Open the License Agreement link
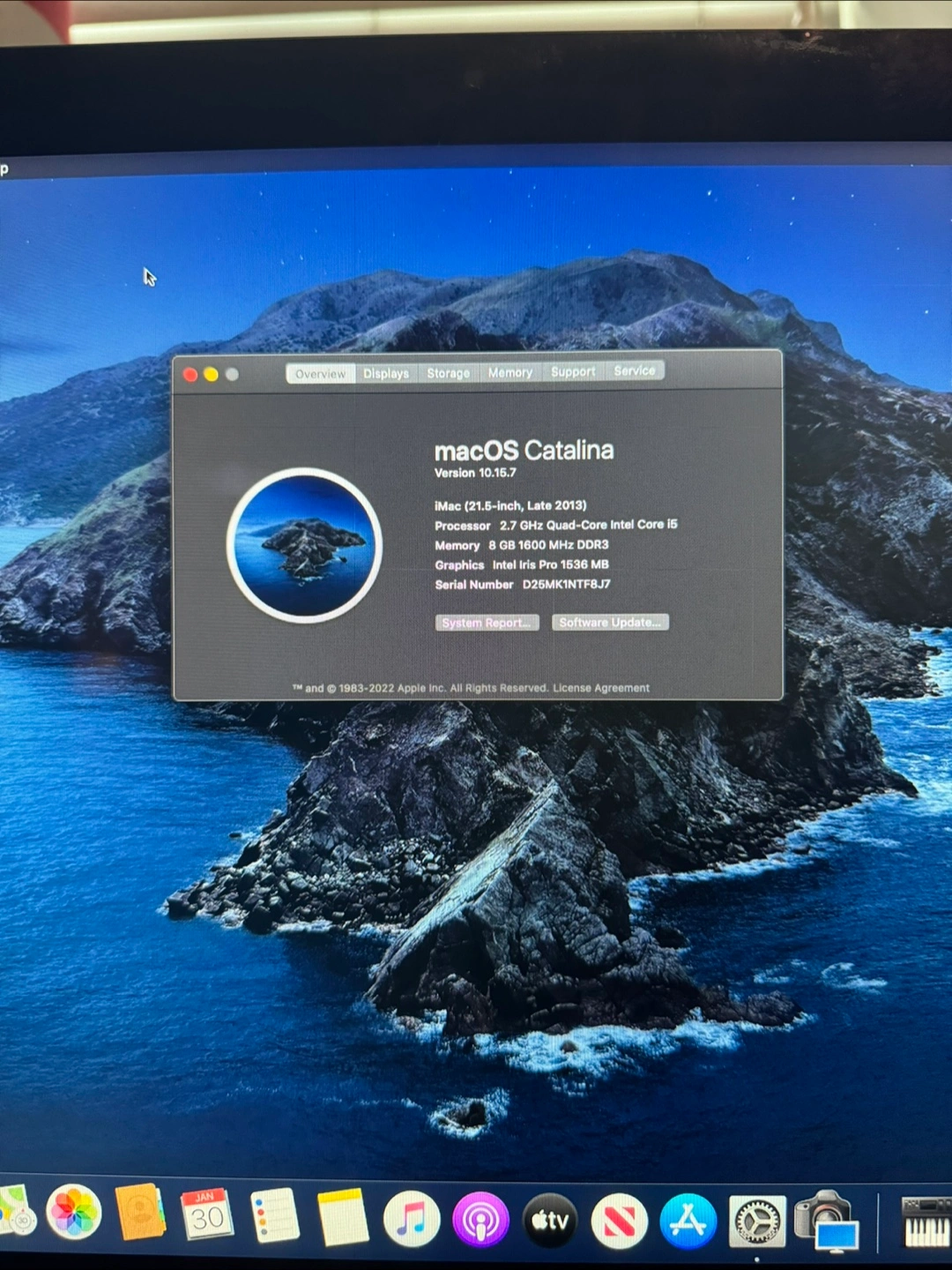 [601, 688]
